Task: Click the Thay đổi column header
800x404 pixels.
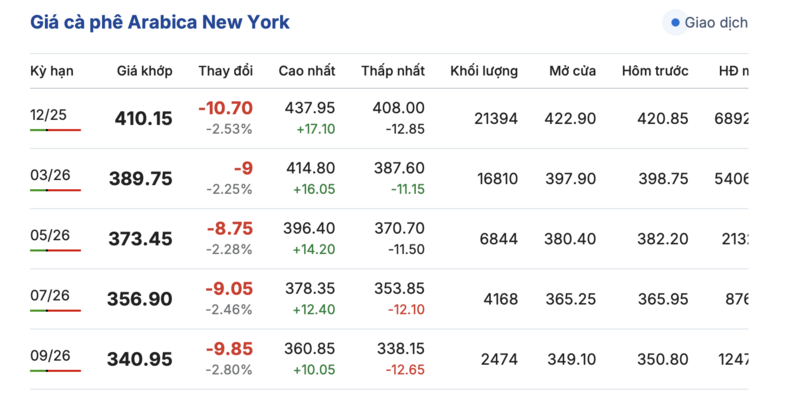Action: [225, 71]
